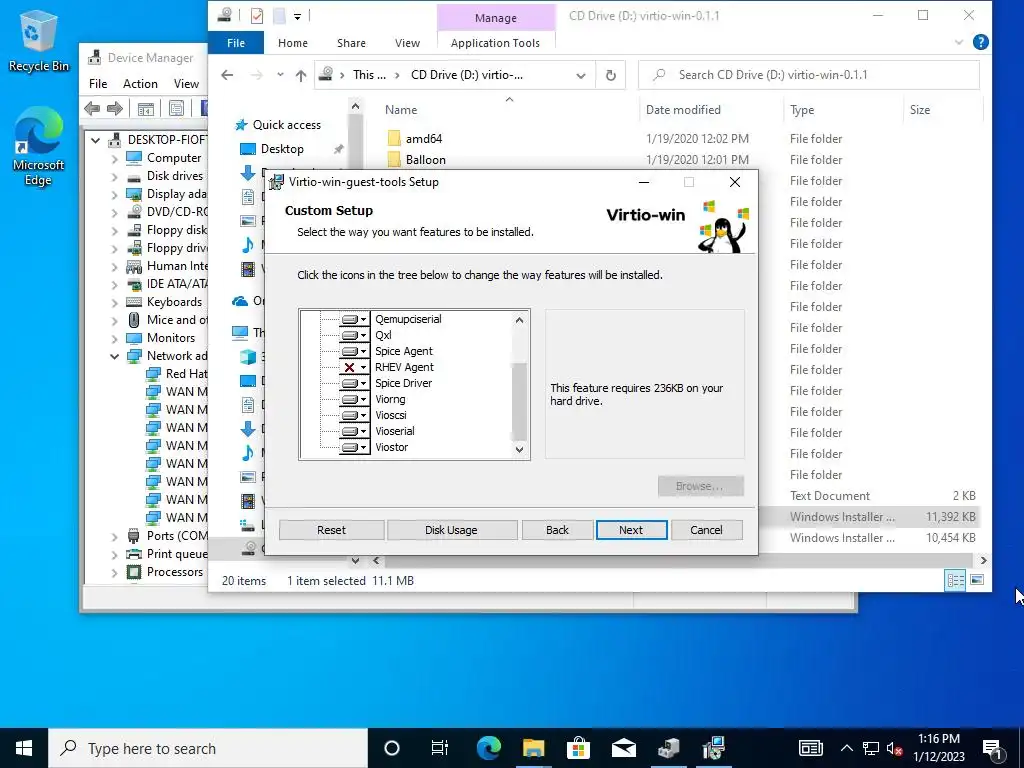Screen dimensions: 1024x768
Task: Open the Viorng feature install dropdown
Action: 354,399
